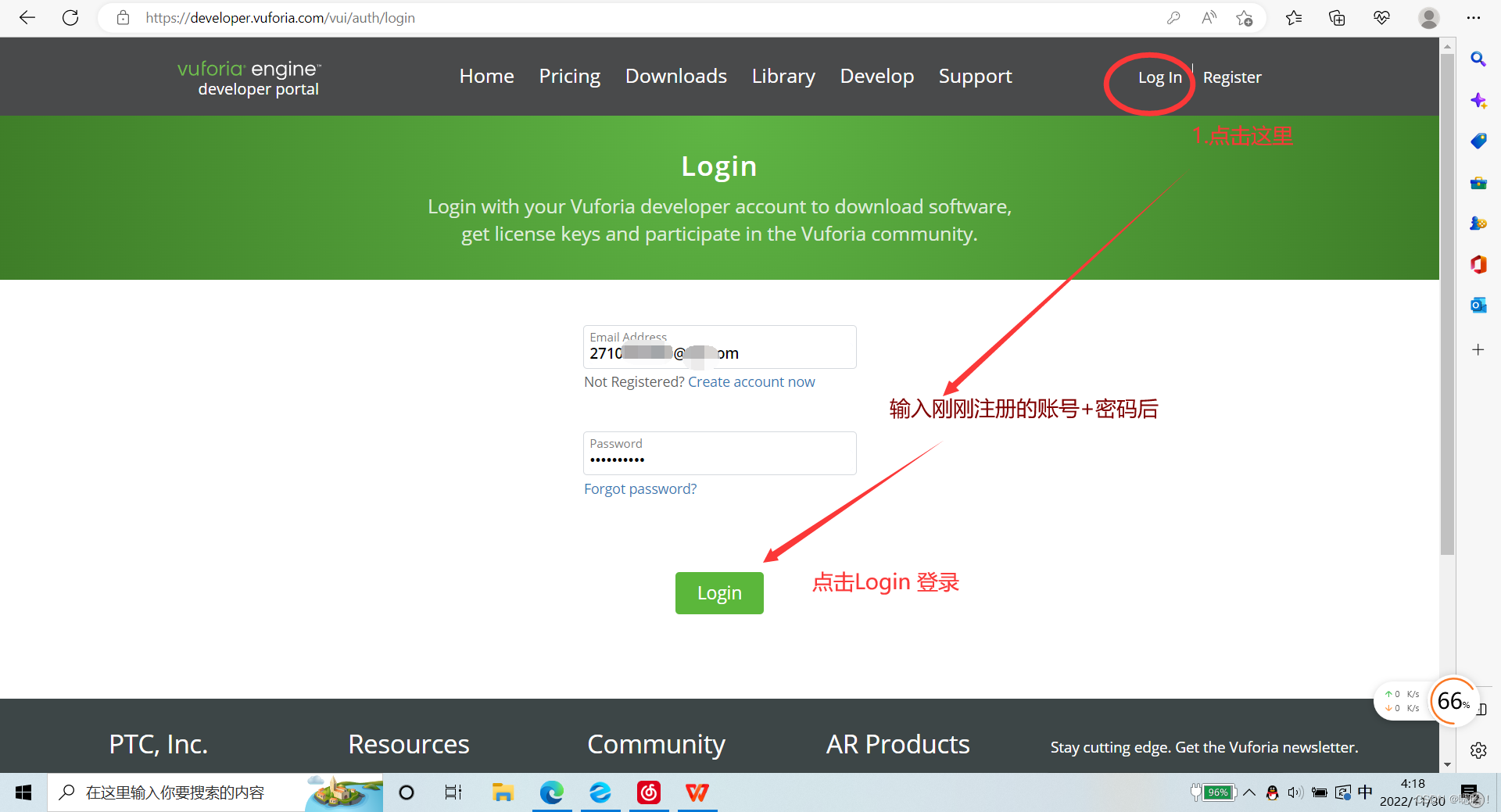The width and height of the screenshot is (1501, 812).
Task: Refresh the current browser page
Action: 70,18
